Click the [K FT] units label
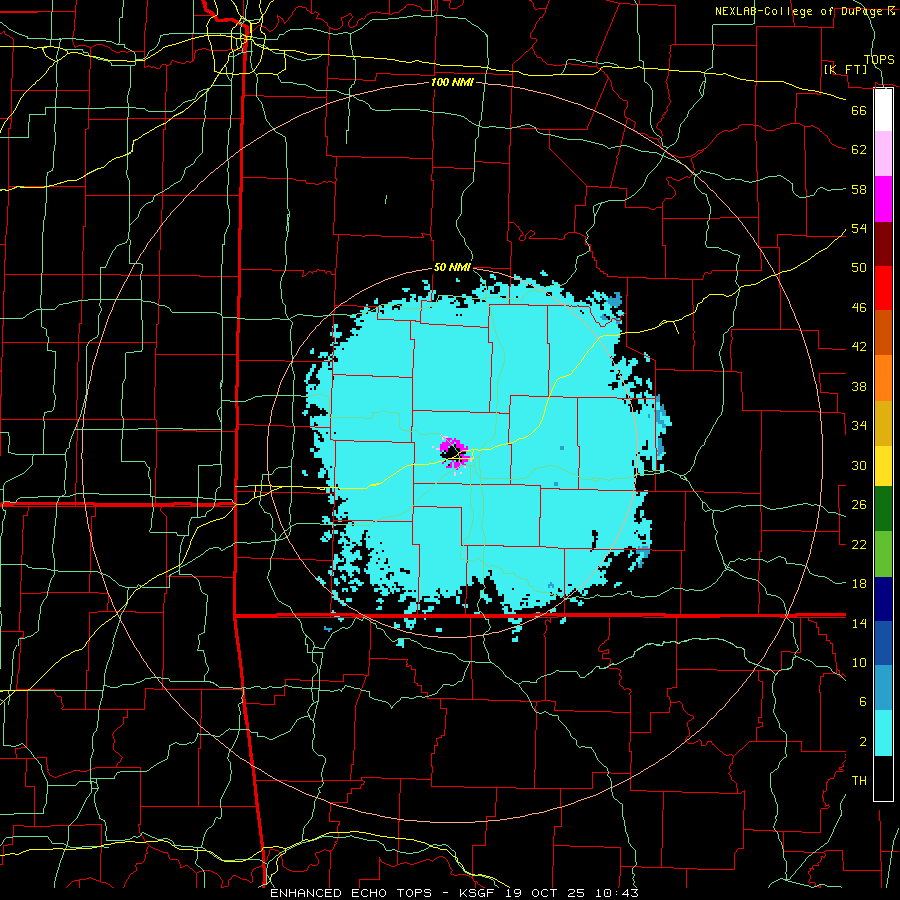The height and width of the screenshot is (900, 900). (845, 69)
